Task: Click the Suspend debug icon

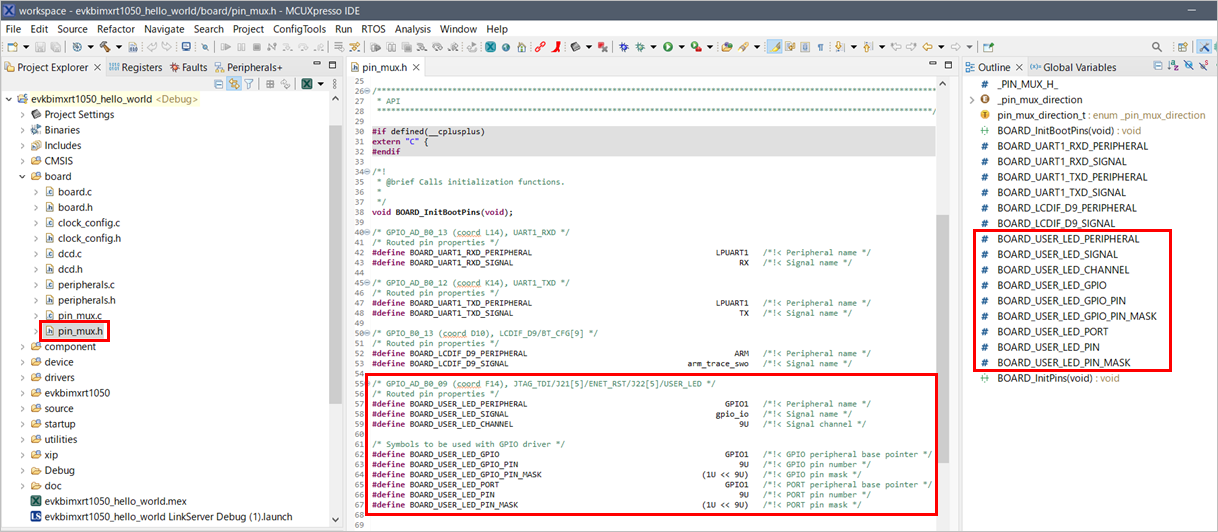Action: coord(241,46)
